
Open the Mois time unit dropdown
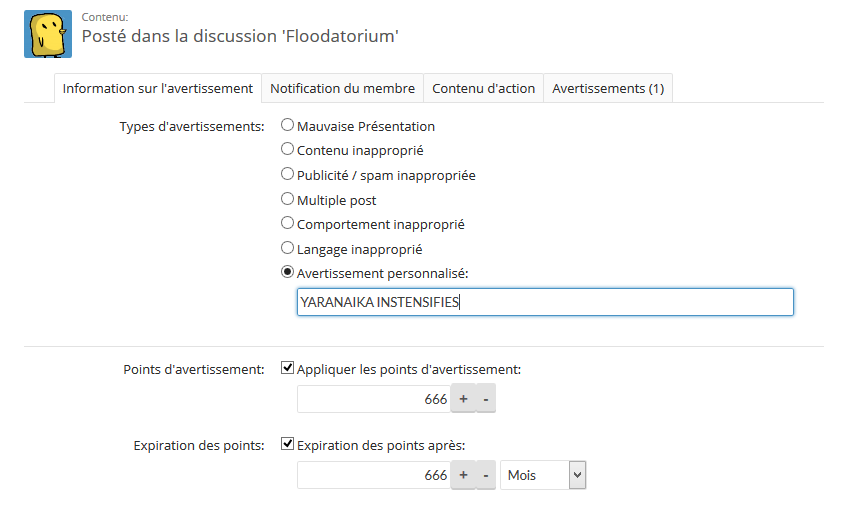pyautogui.click(x=543, y=475)
